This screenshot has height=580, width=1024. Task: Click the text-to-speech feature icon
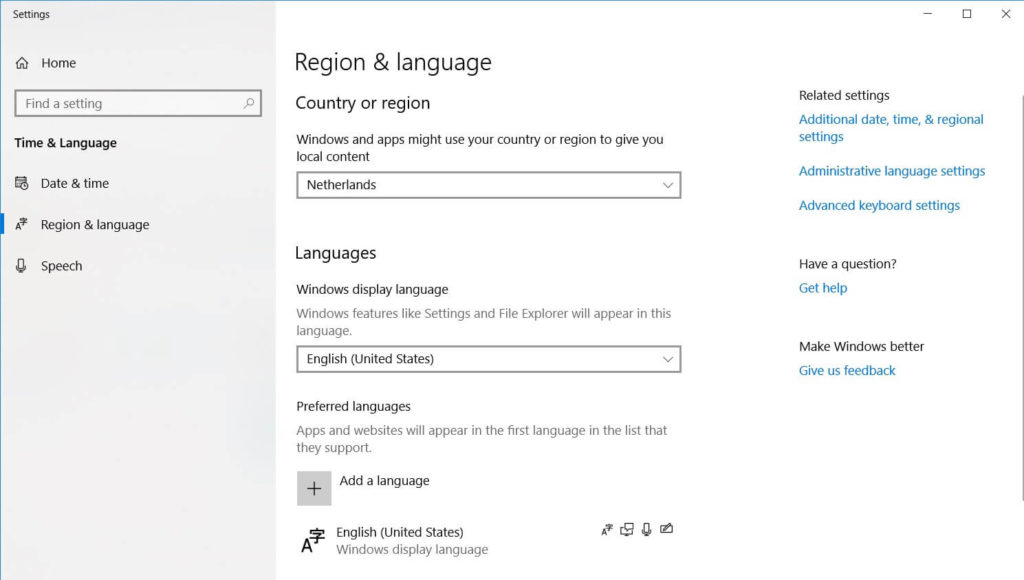[x=627, y=530]
